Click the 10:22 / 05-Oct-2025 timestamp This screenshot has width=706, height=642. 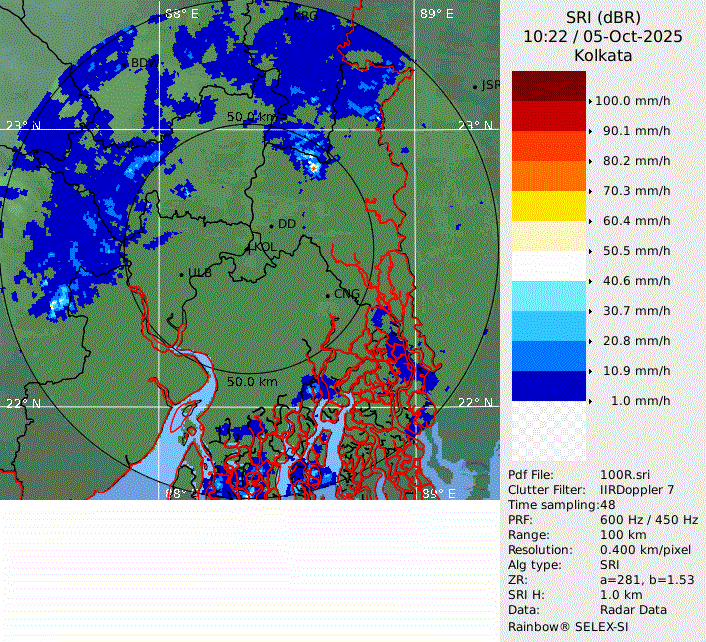pyautogui.click(x=603, y=36)
